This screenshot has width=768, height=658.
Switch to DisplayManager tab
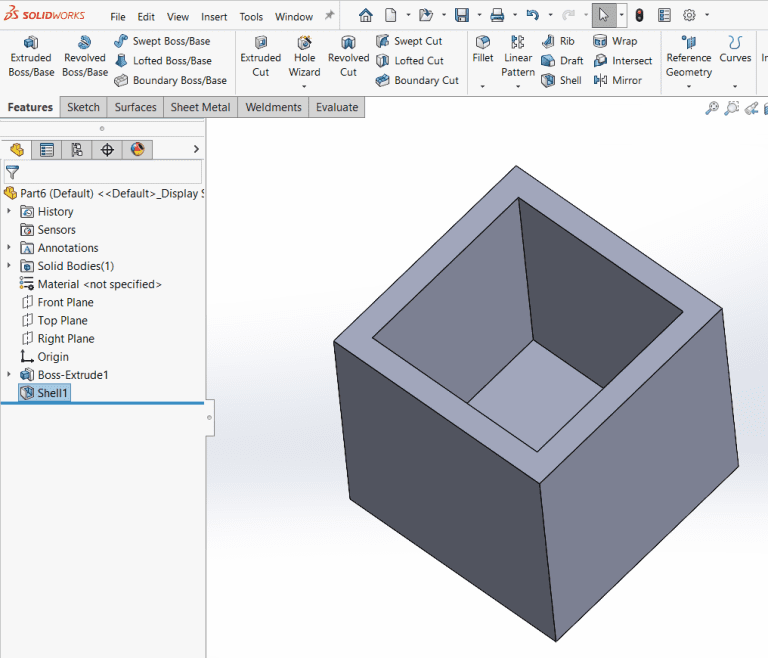click(x=138, y=149)
